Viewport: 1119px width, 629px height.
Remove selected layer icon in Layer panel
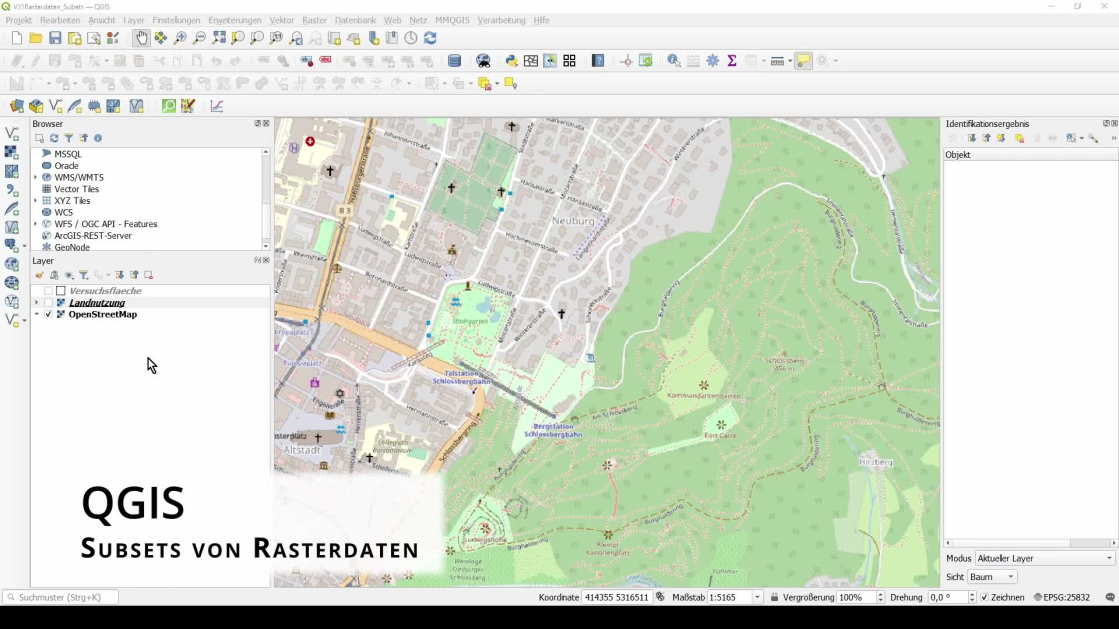148,275
